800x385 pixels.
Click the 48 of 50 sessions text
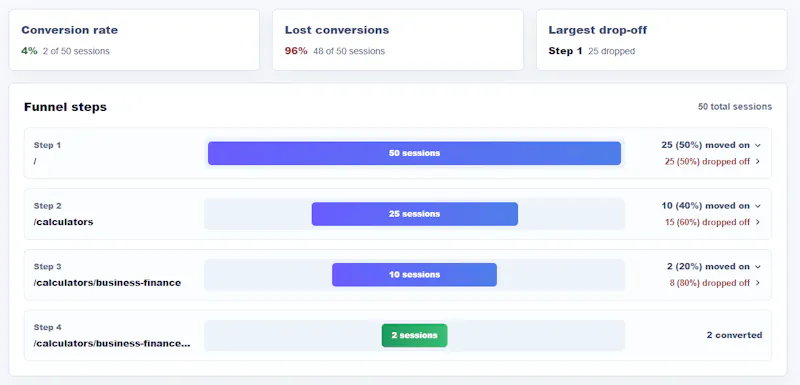(x=349, y=51)
